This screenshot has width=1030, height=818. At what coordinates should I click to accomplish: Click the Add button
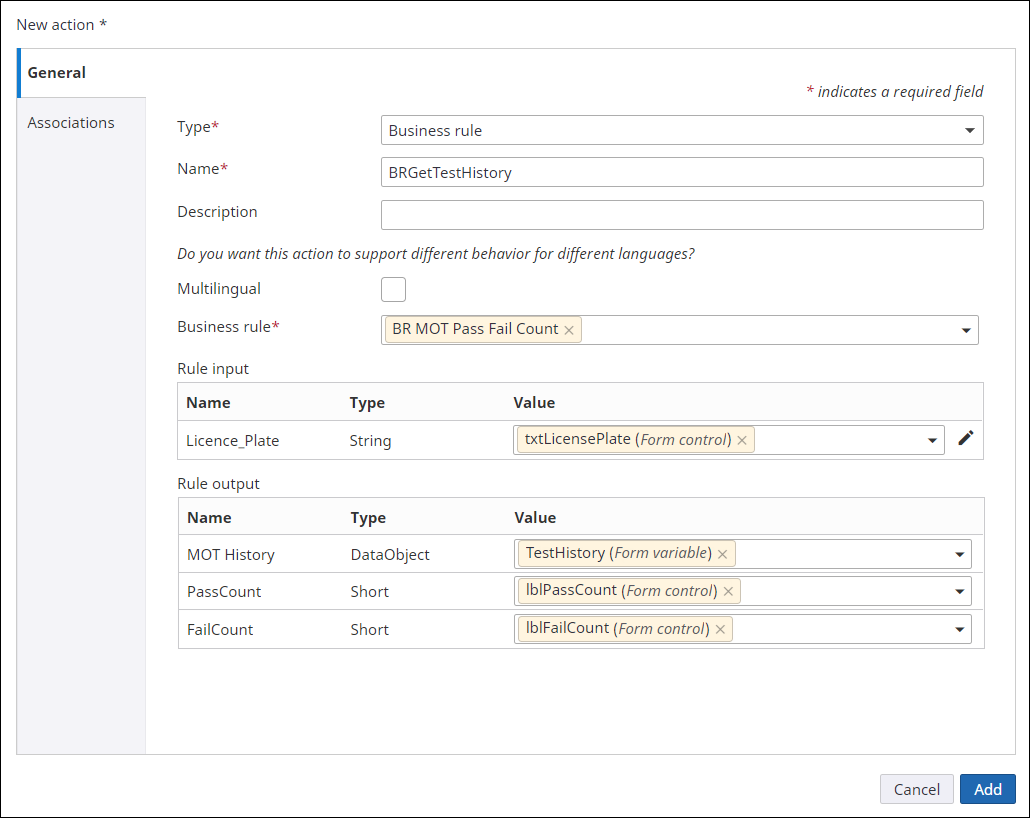click(987, 789)
